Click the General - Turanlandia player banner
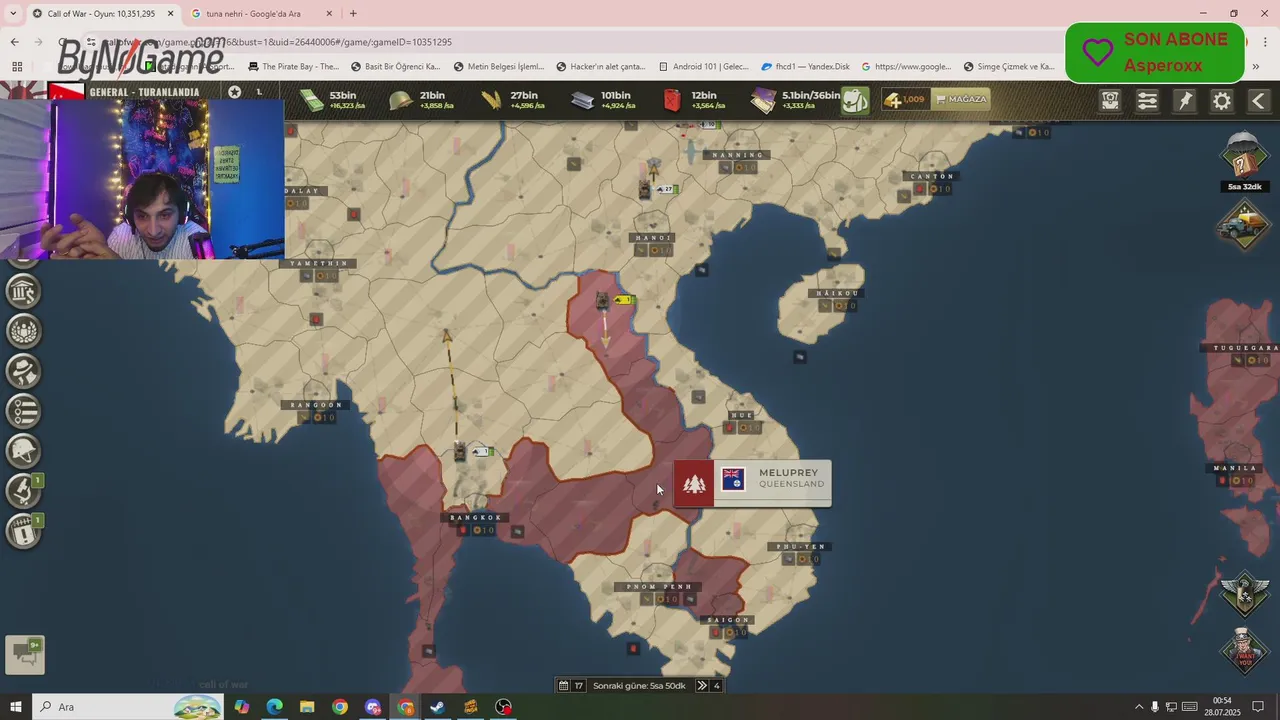This screenshot has height=720, width=1280. click(144, 92)
